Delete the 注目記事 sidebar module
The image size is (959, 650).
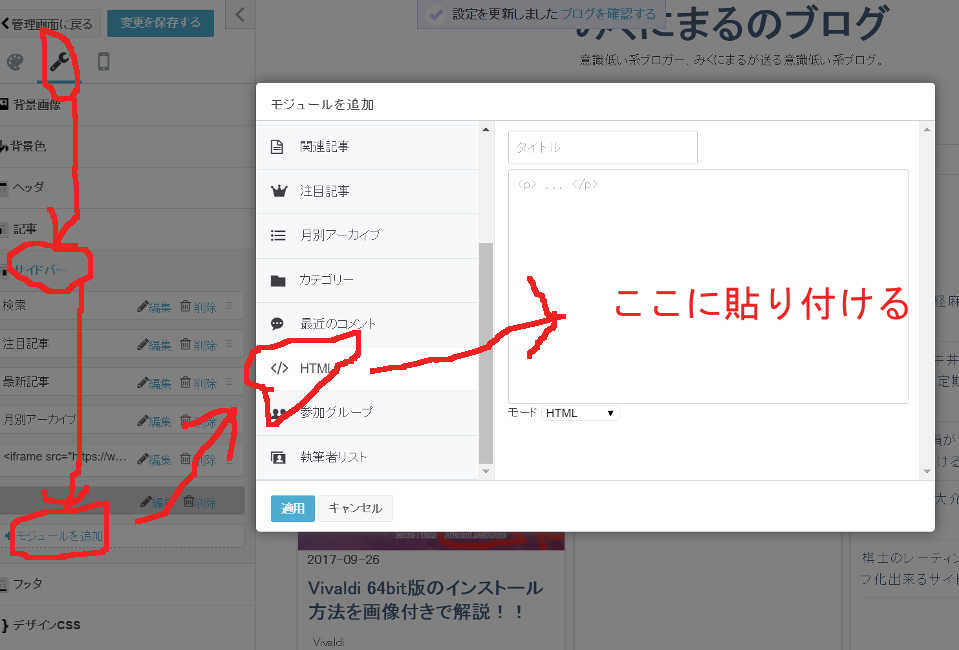click(198, 344)
